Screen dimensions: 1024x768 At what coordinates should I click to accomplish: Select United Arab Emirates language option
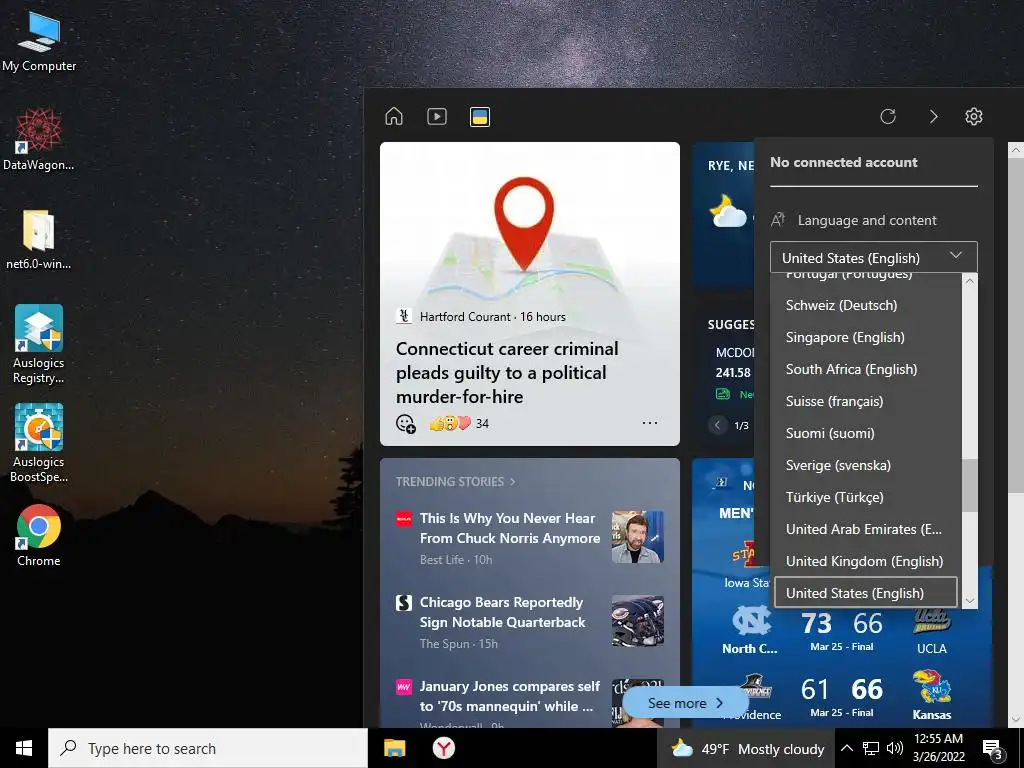point(865,530)
